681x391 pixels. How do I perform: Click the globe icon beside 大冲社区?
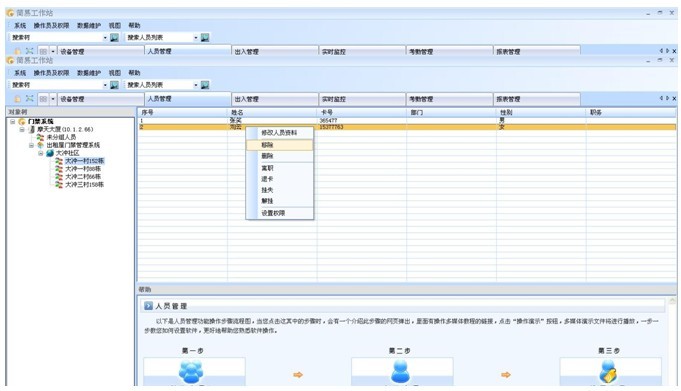[x=50, y=153]
